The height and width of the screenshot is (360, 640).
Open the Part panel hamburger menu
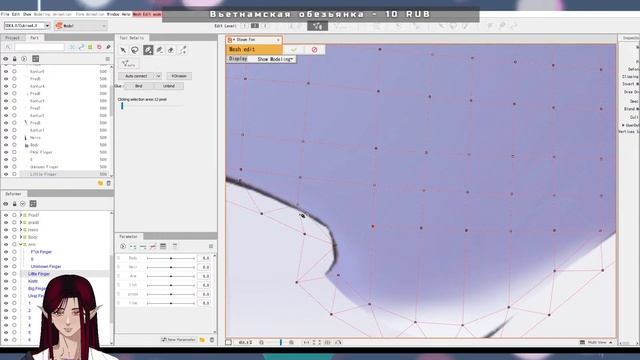coord(108,59)
